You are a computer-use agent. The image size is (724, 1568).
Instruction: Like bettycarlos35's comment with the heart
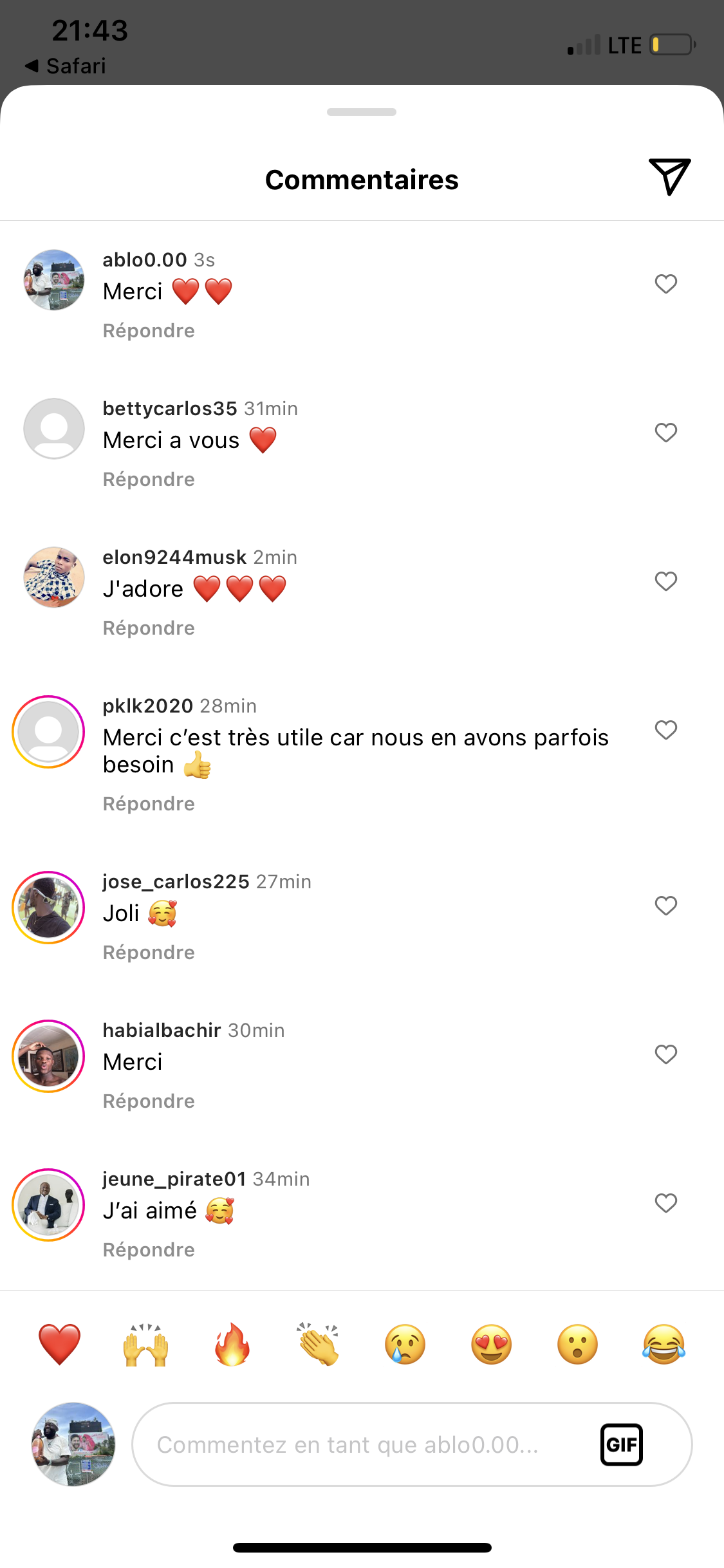pos(665,433)
